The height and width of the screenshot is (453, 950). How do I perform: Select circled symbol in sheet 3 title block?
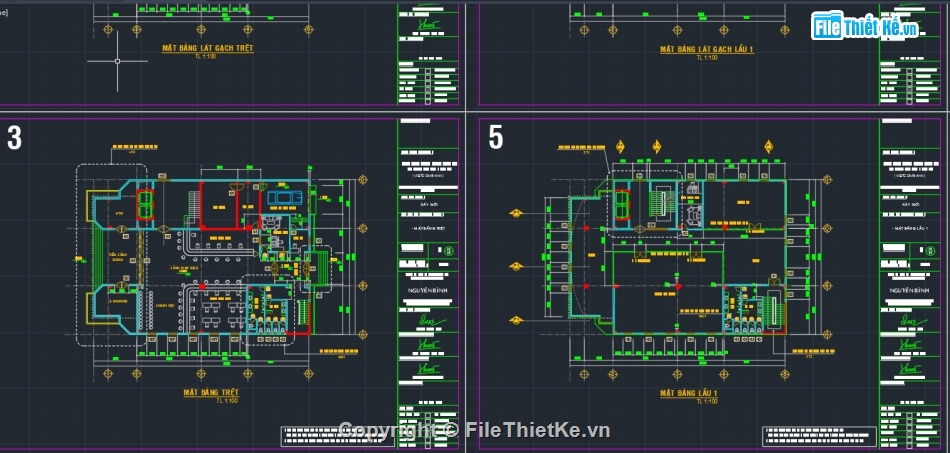[448, 250]
